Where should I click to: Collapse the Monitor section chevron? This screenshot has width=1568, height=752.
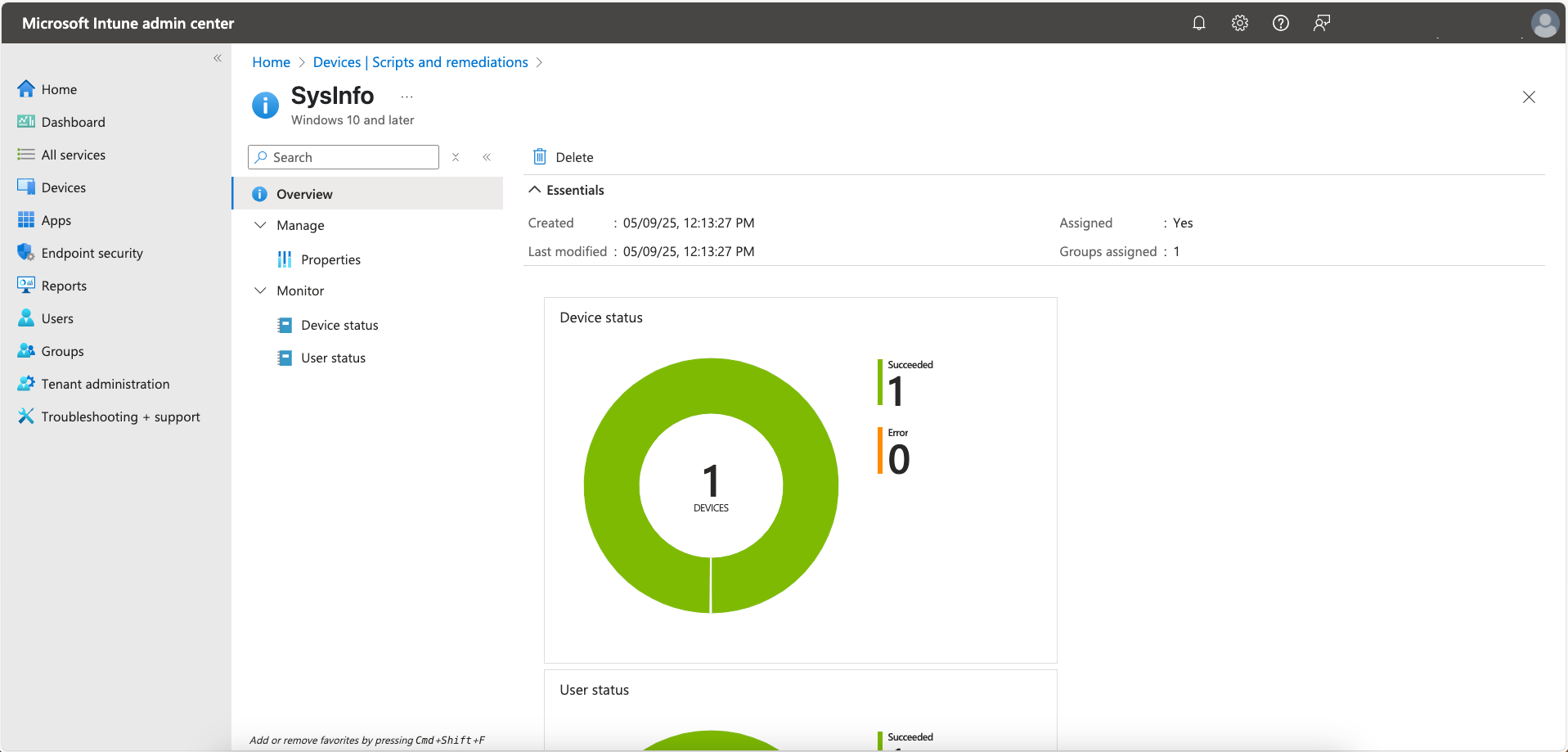pos(260,290)
